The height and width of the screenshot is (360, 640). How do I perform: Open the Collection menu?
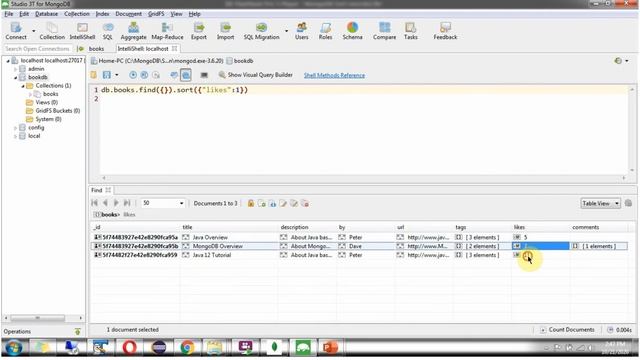(x=77, y=14)
